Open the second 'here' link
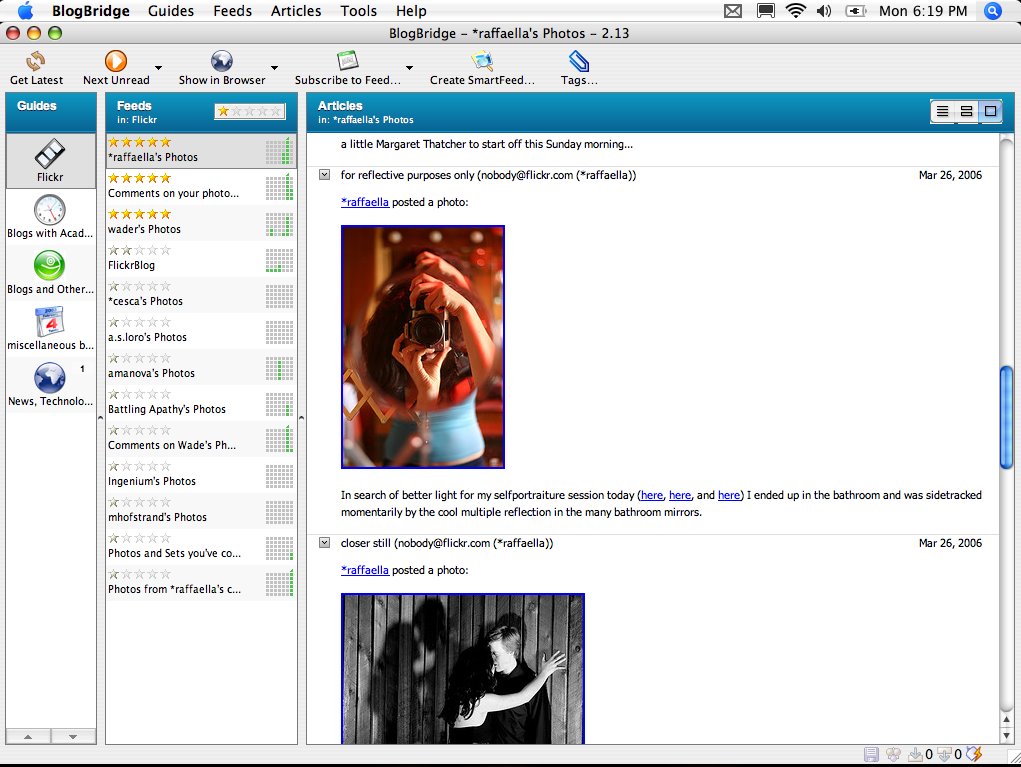 pyautogui.click(x=680, y=495)
